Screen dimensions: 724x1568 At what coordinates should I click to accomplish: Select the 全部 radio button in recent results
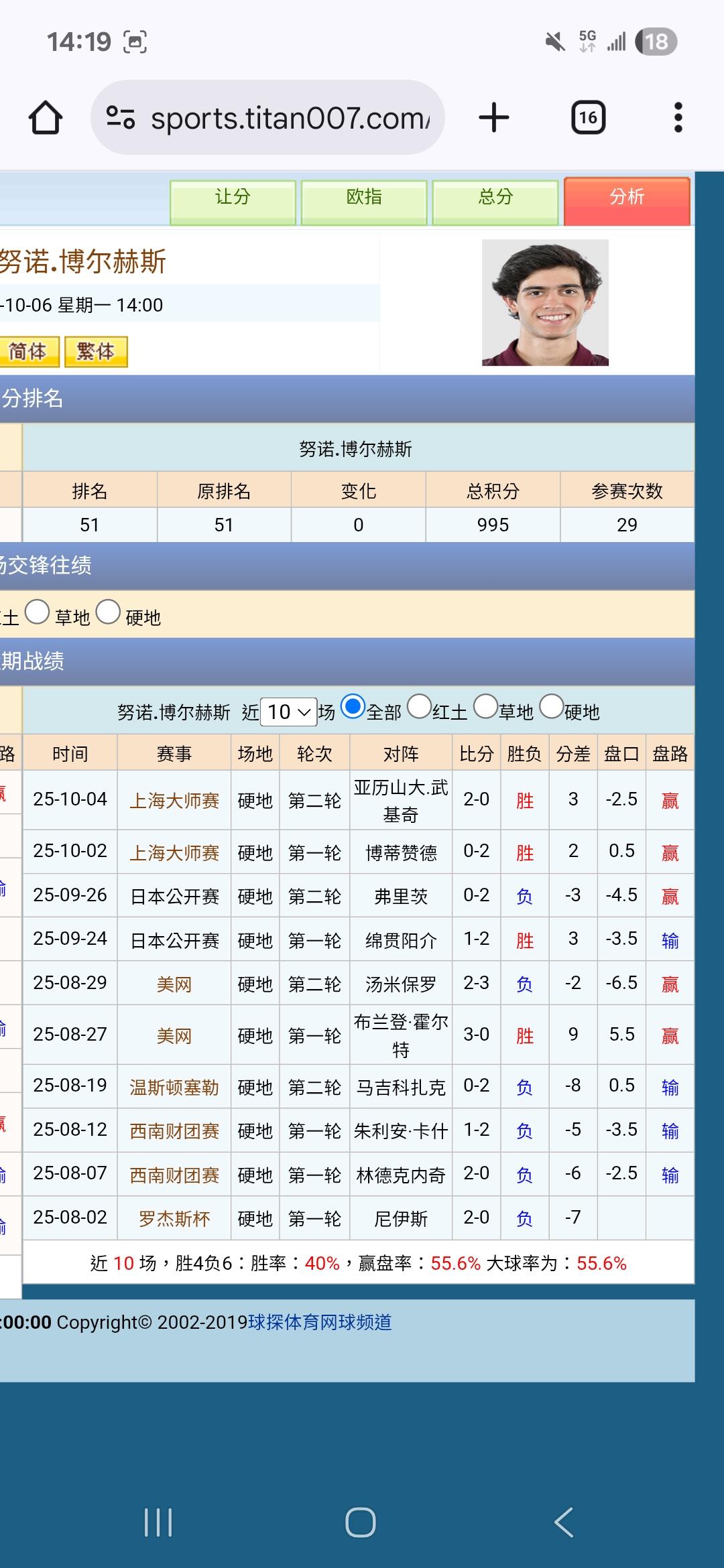tap(353, 707)
